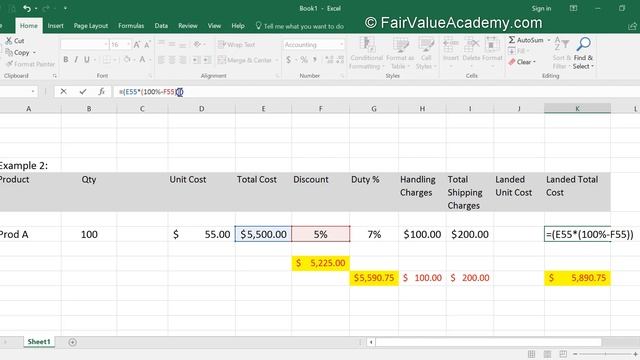Select column E header
This screenshot has width=640, height=360.
[x=263, y=109]
